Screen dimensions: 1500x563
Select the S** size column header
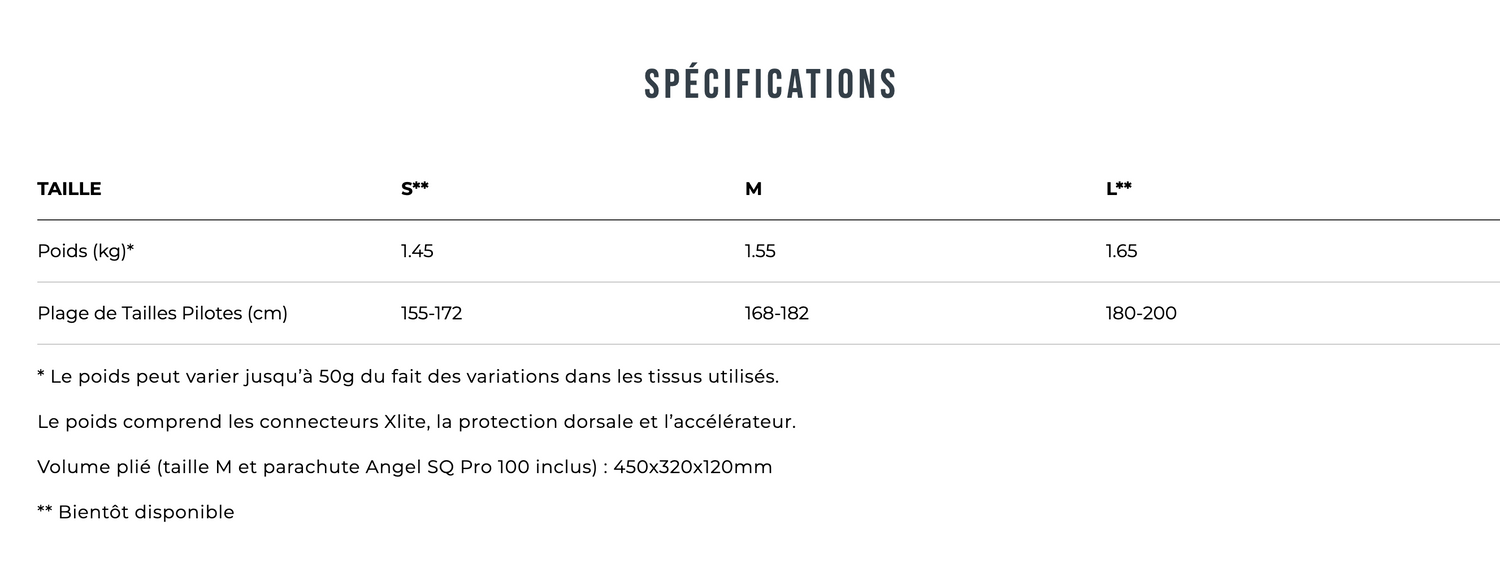pos(415,189)
